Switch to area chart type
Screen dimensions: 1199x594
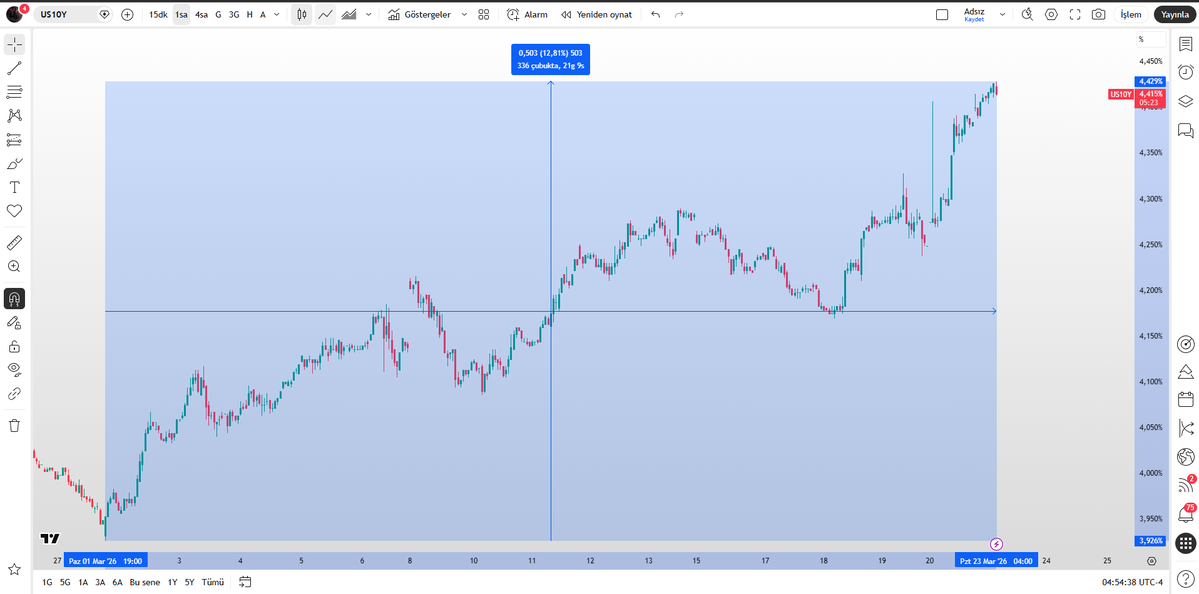coord(349,15)
